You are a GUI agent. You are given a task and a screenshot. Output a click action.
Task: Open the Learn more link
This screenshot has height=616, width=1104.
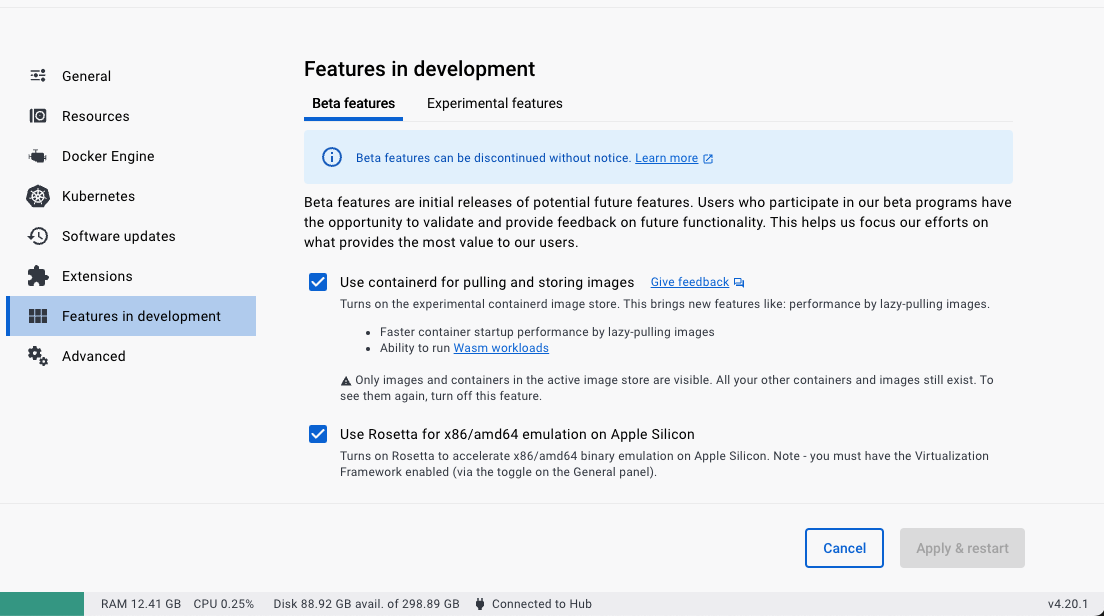tap(667, 158)
